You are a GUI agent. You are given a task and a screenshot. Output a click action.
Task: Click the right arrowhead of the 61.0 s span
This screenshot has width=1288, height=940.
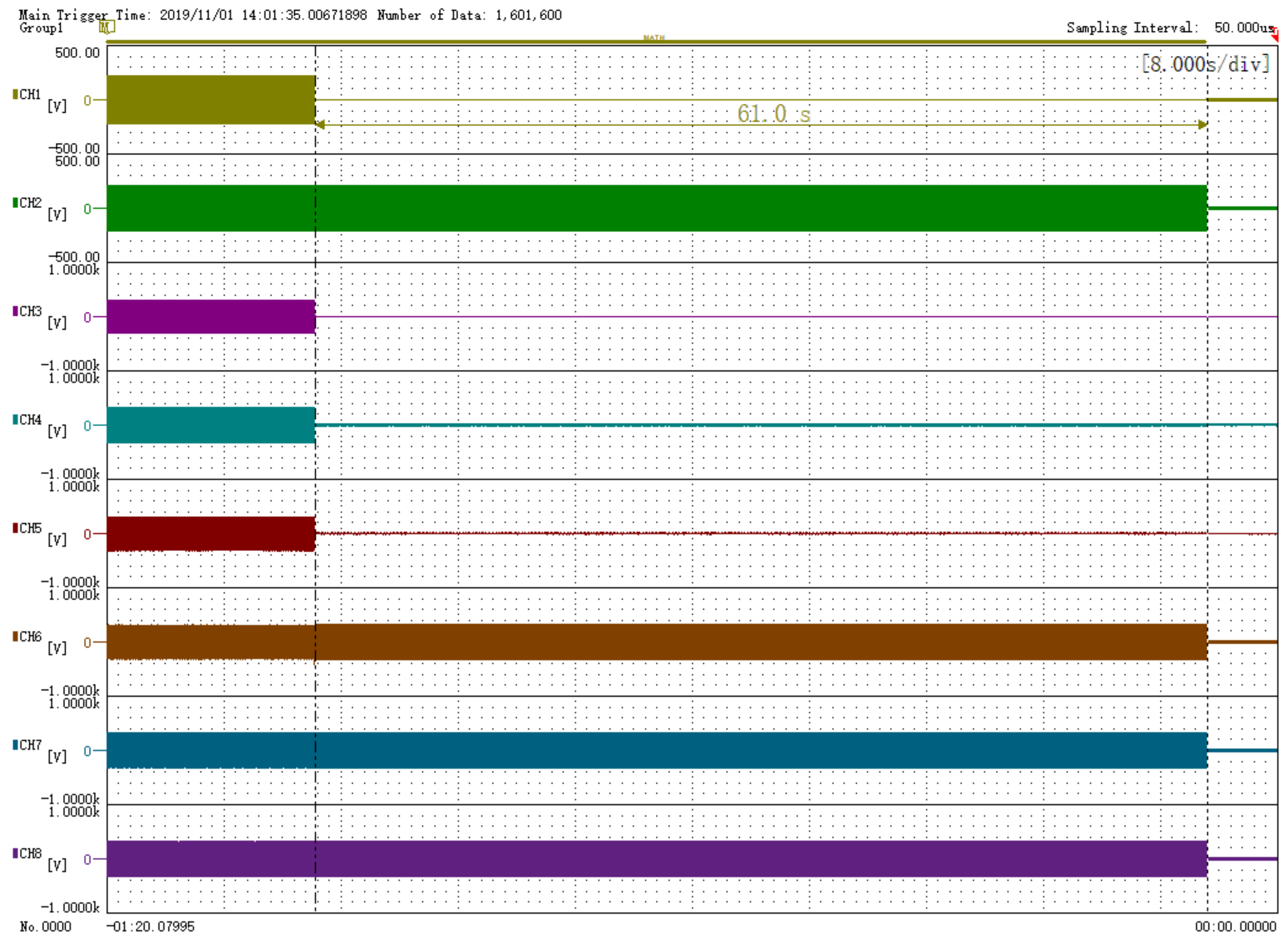point(1202,124)
